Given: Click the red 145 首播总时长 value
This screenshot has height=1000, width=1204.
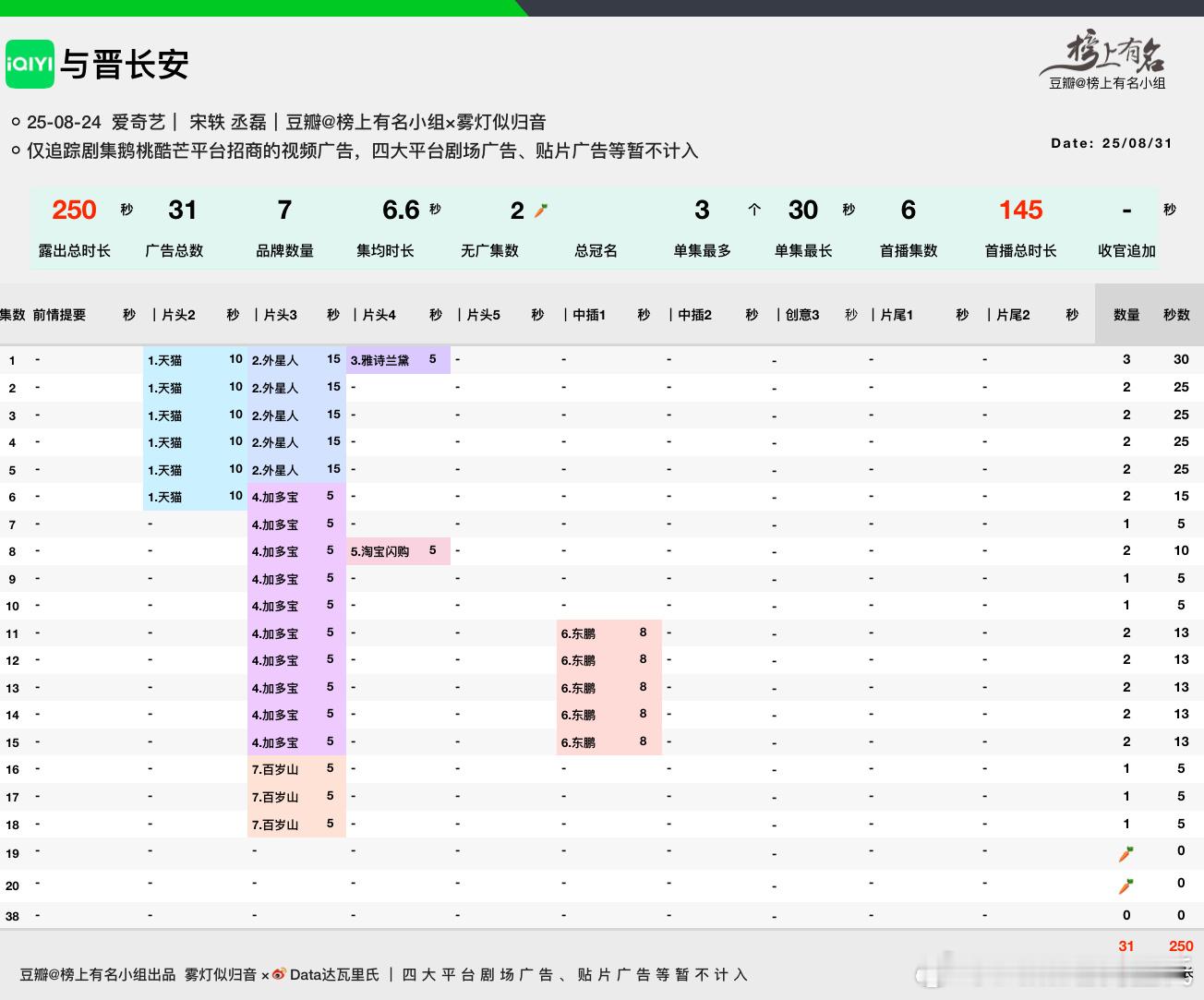Looking at the screenshot, I should pyautogui.click(x=1020, y=210).
